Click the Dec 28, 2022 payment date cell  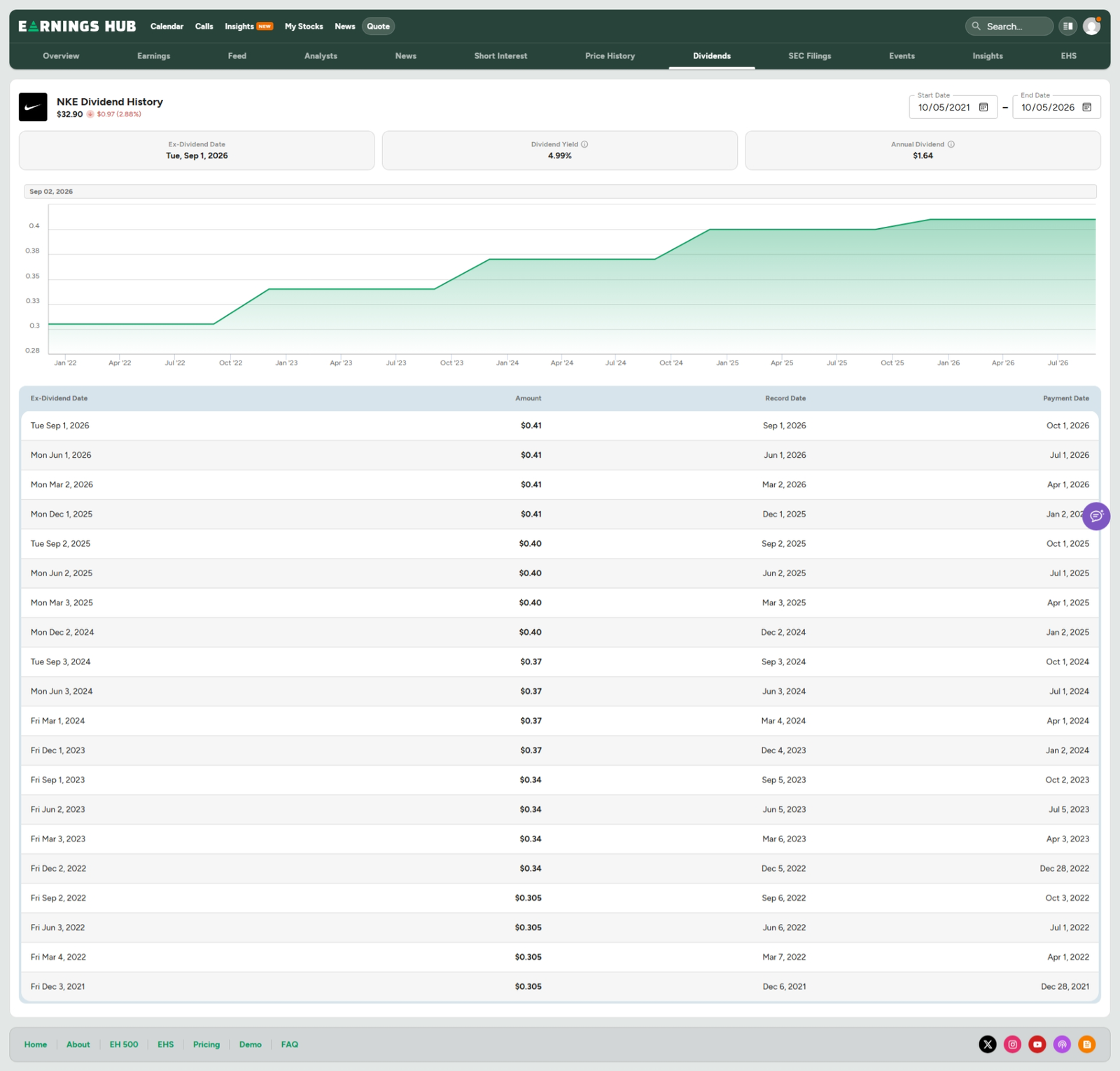[x=1064, y=869]
